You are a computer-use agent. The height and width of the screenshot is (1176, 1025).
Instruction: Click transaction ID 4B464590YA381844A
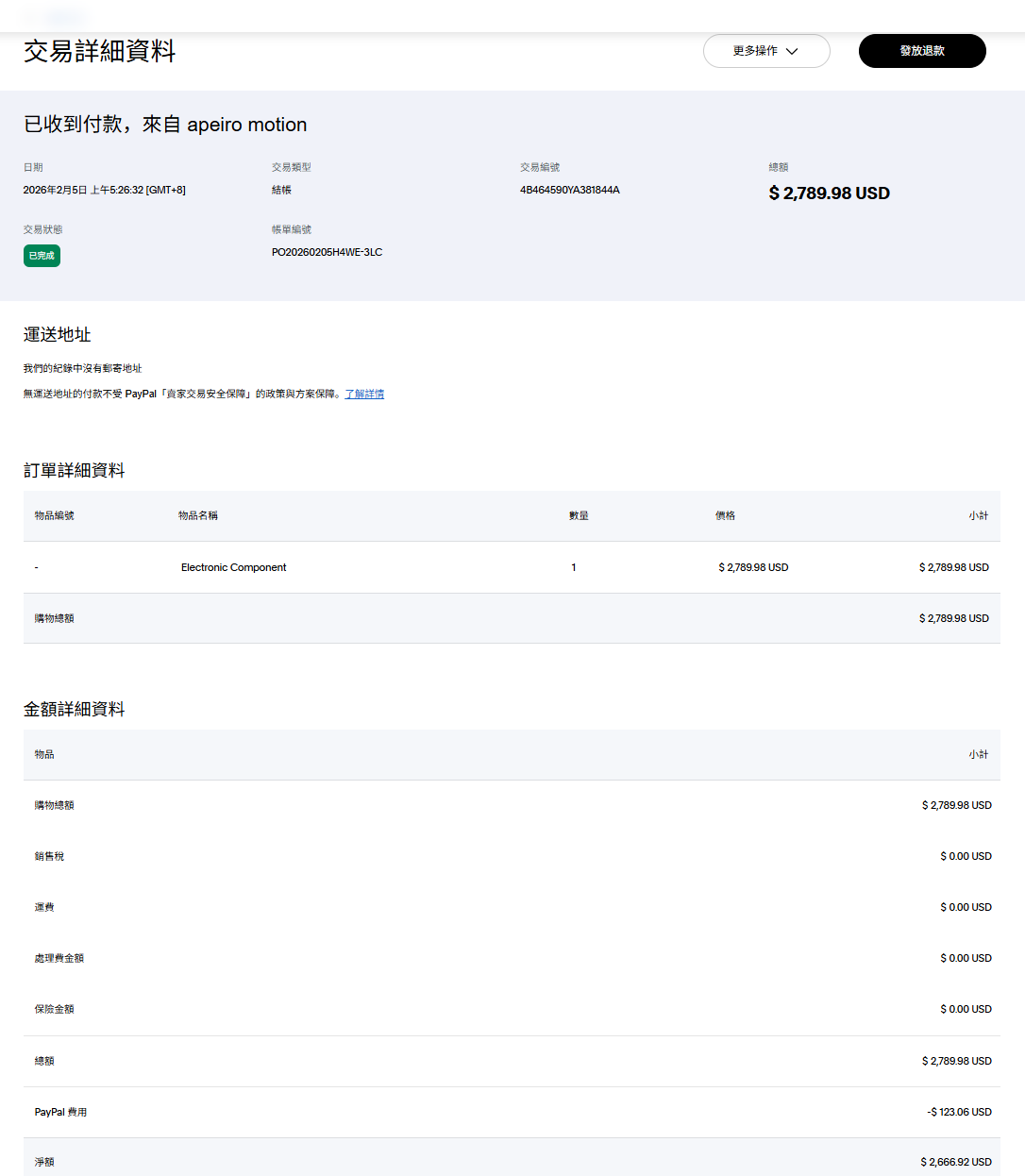click(569, 190)
